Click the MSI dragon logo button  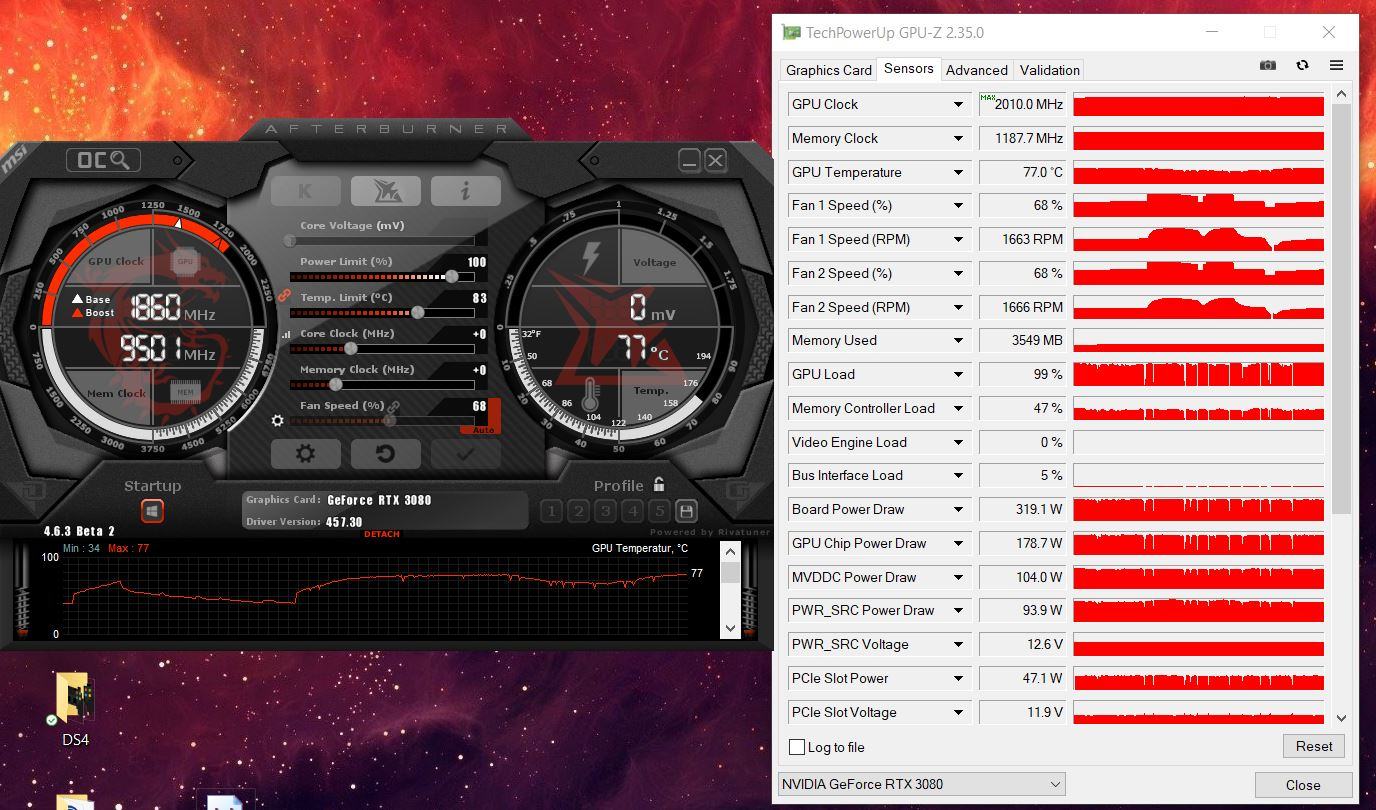pyautogui.click(x=385, y=190)
